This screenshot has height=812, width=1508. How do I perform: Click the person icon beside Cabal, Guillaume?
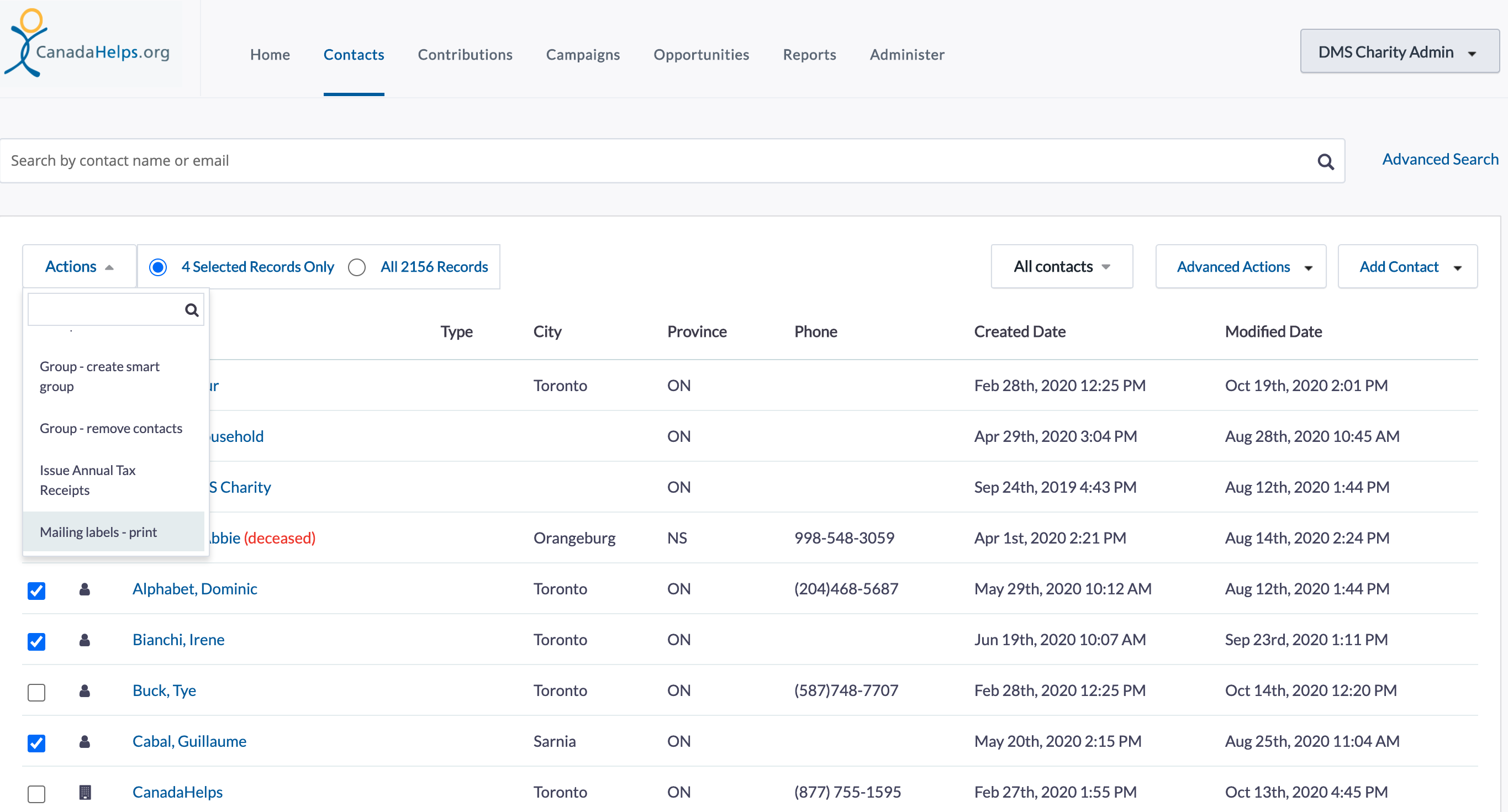pyautogui.click(x=85, y=742)
